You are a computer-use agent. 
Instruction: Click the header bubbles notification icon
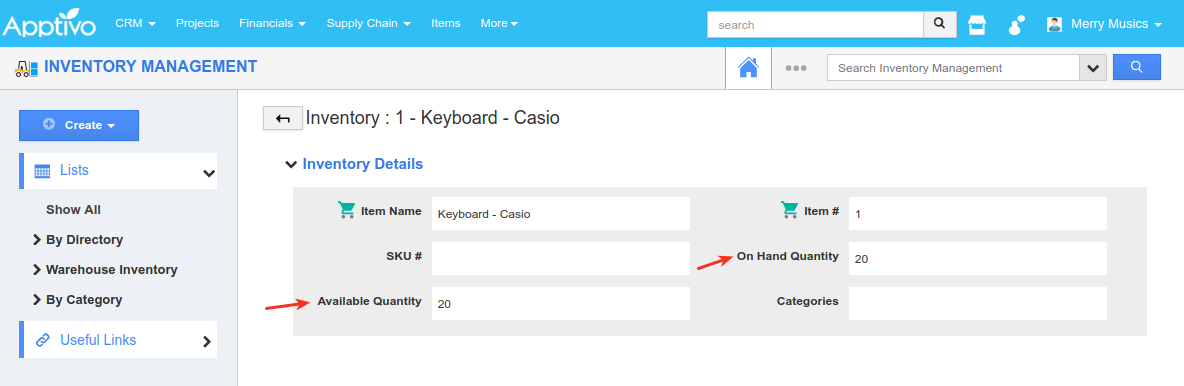(1016, 24)
